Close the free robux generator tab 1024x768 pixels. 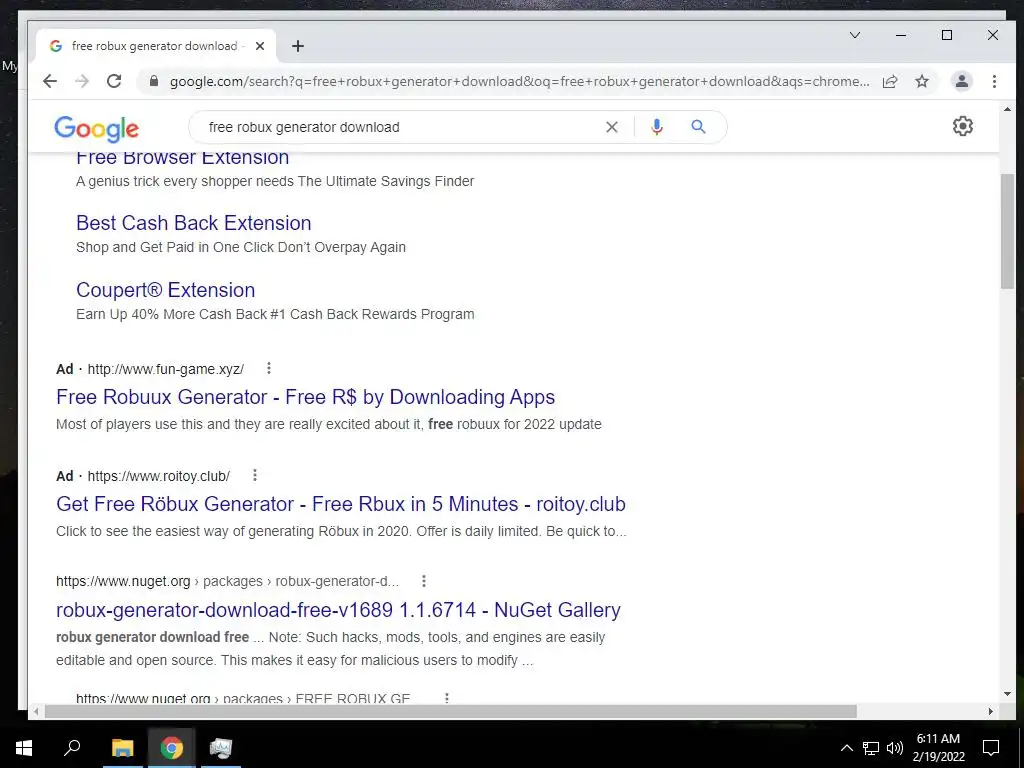click(260, 46)
